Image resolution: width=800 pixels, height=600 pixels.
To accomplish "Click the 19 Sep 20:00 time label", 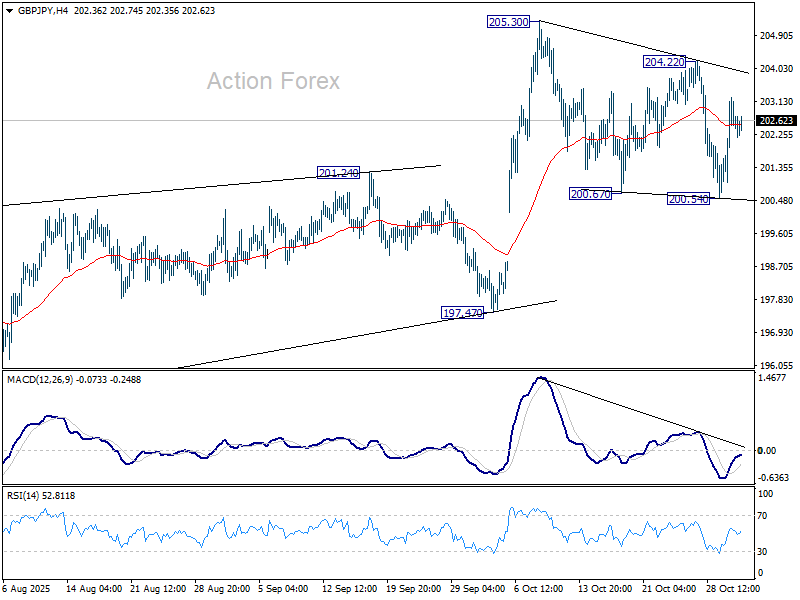I will point(413,589).
